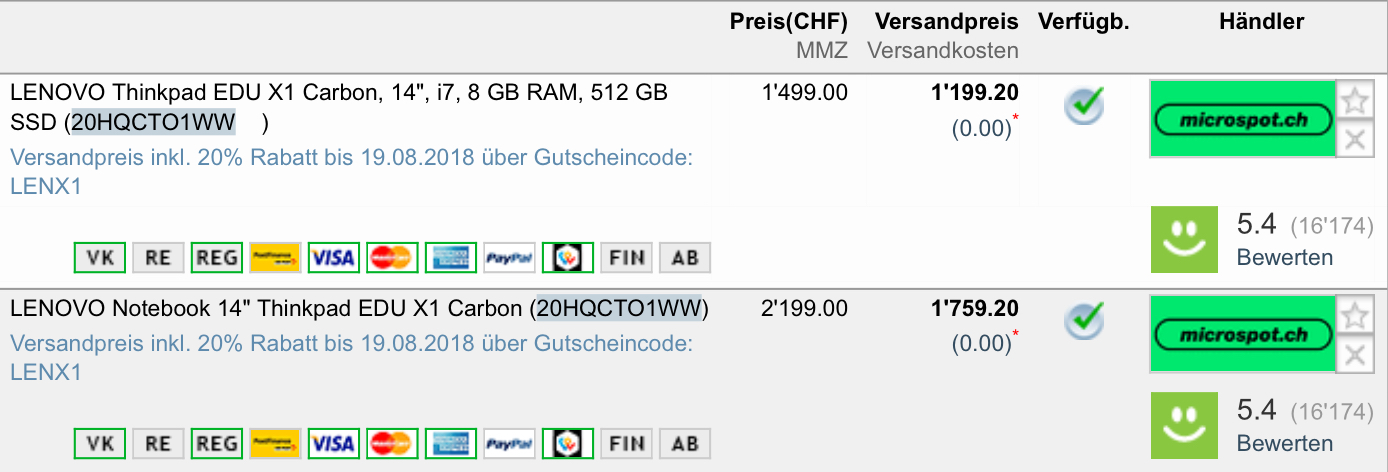Star the first microspot.ch offer as favorite
1388x472 pixels.
pyautogui.click(x=1355, y=101)
